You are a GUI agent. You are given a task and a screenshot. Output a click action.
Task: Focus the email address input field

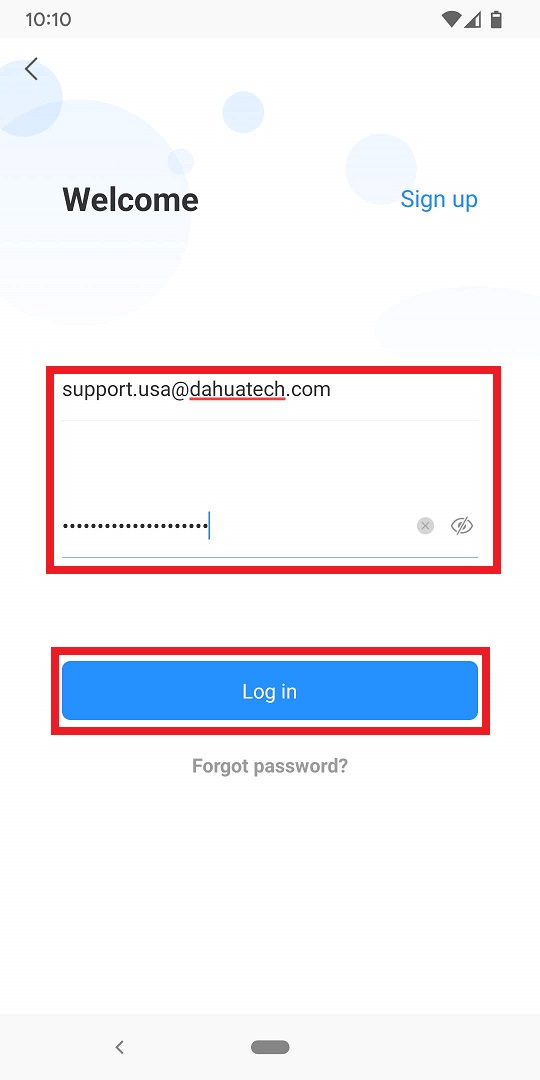269,391
